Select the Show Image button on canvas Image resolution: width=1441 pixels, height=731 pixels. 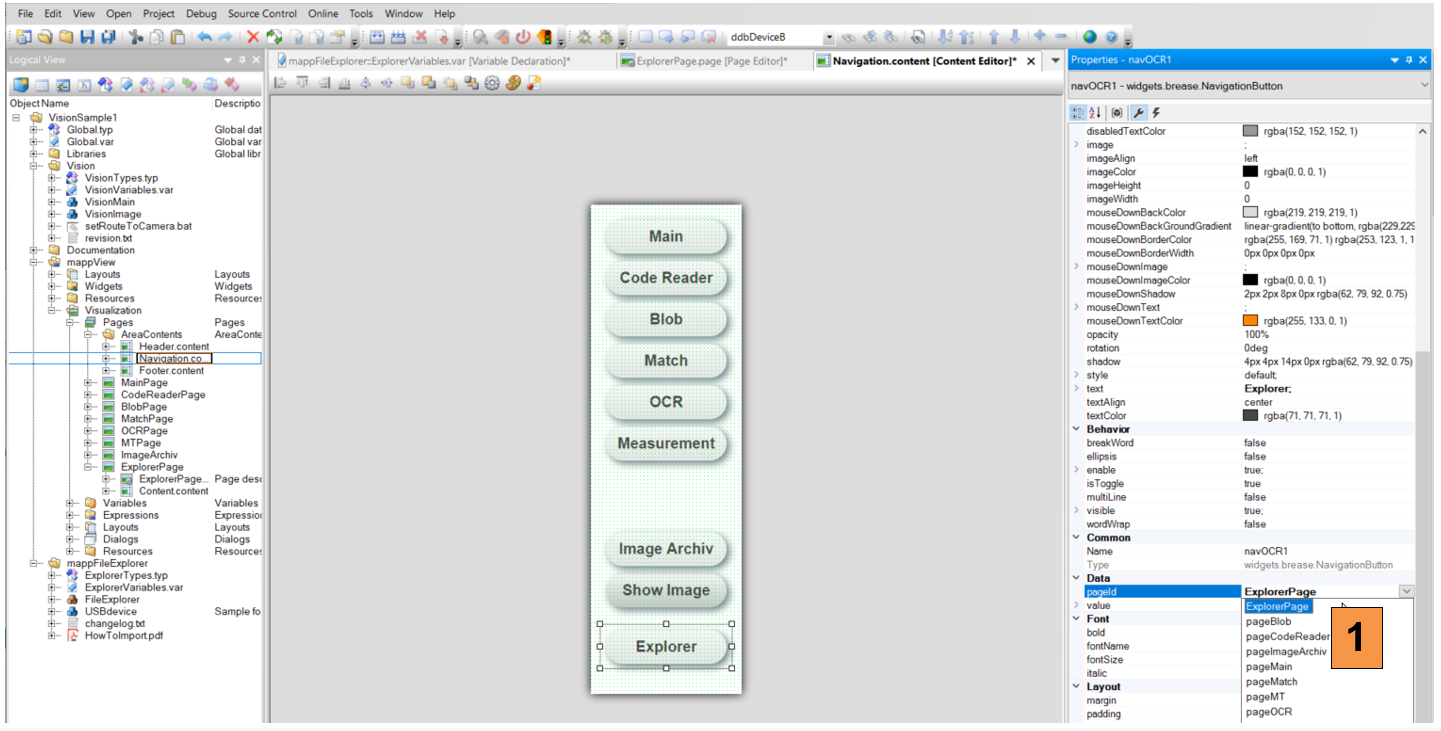click(x=666, y=591)
